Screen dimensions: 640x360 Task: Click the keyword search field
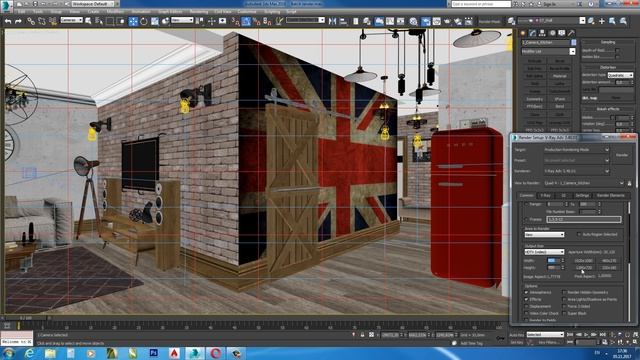(x=481, y=4)
